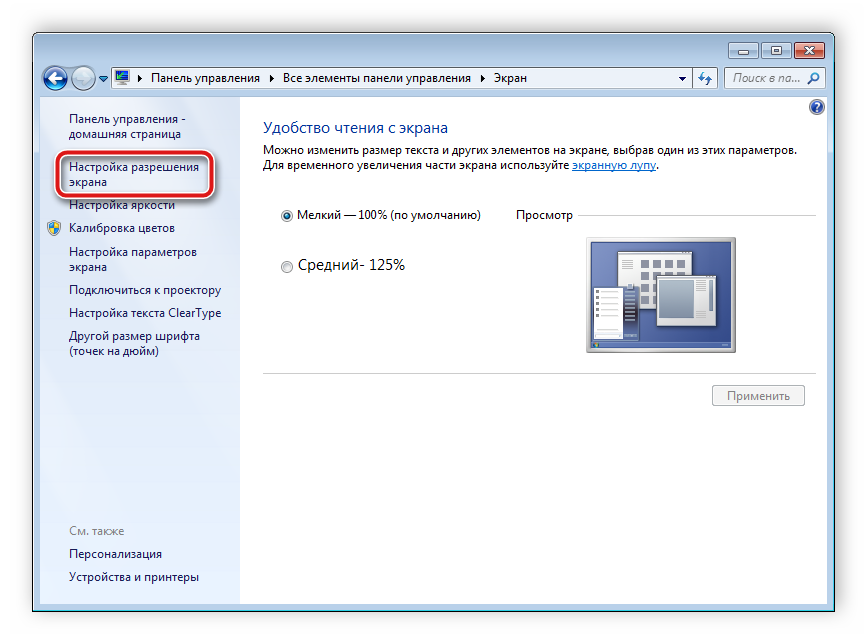The height and width of the screenshot is (644, 867).
Task: Click the refresh button beside address bar
Action: [x=706, y=78]
